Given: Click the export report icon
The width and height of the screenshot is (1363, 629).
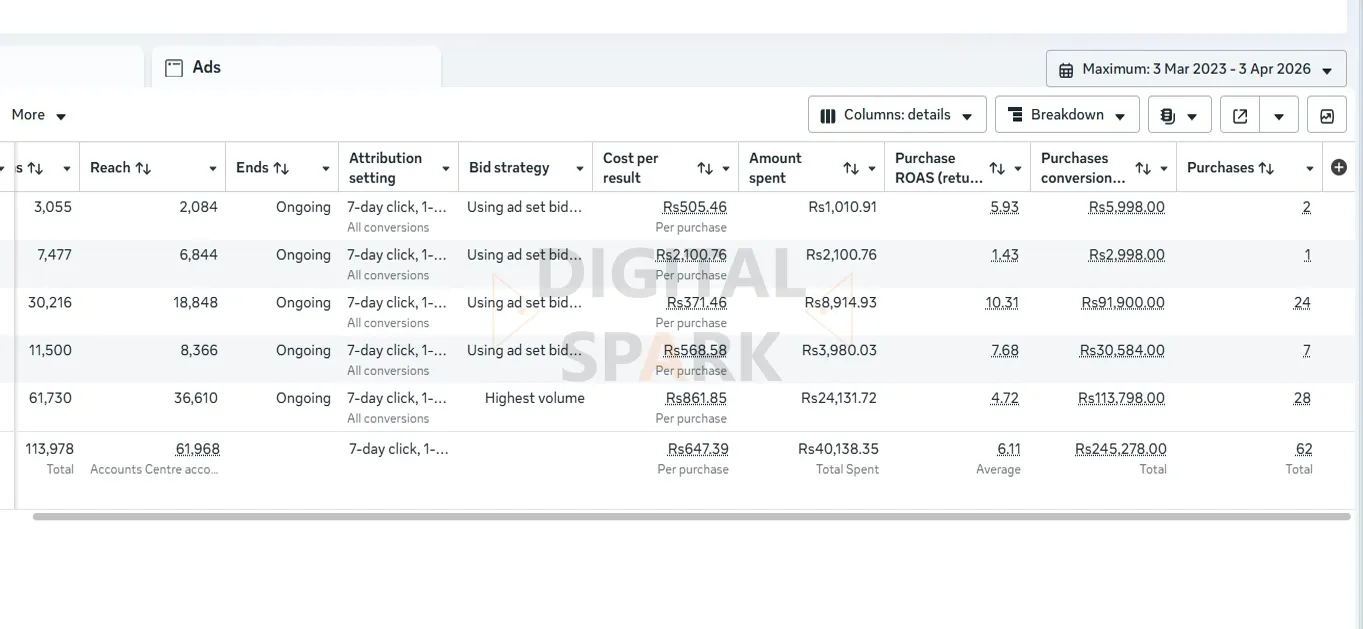Looking at the screenshot, I should click(x=1240, y=115).
